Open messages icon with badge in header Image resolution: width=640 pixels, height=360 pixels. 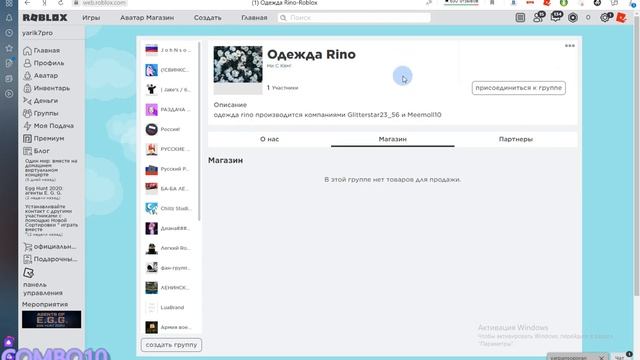pos(556,17)
